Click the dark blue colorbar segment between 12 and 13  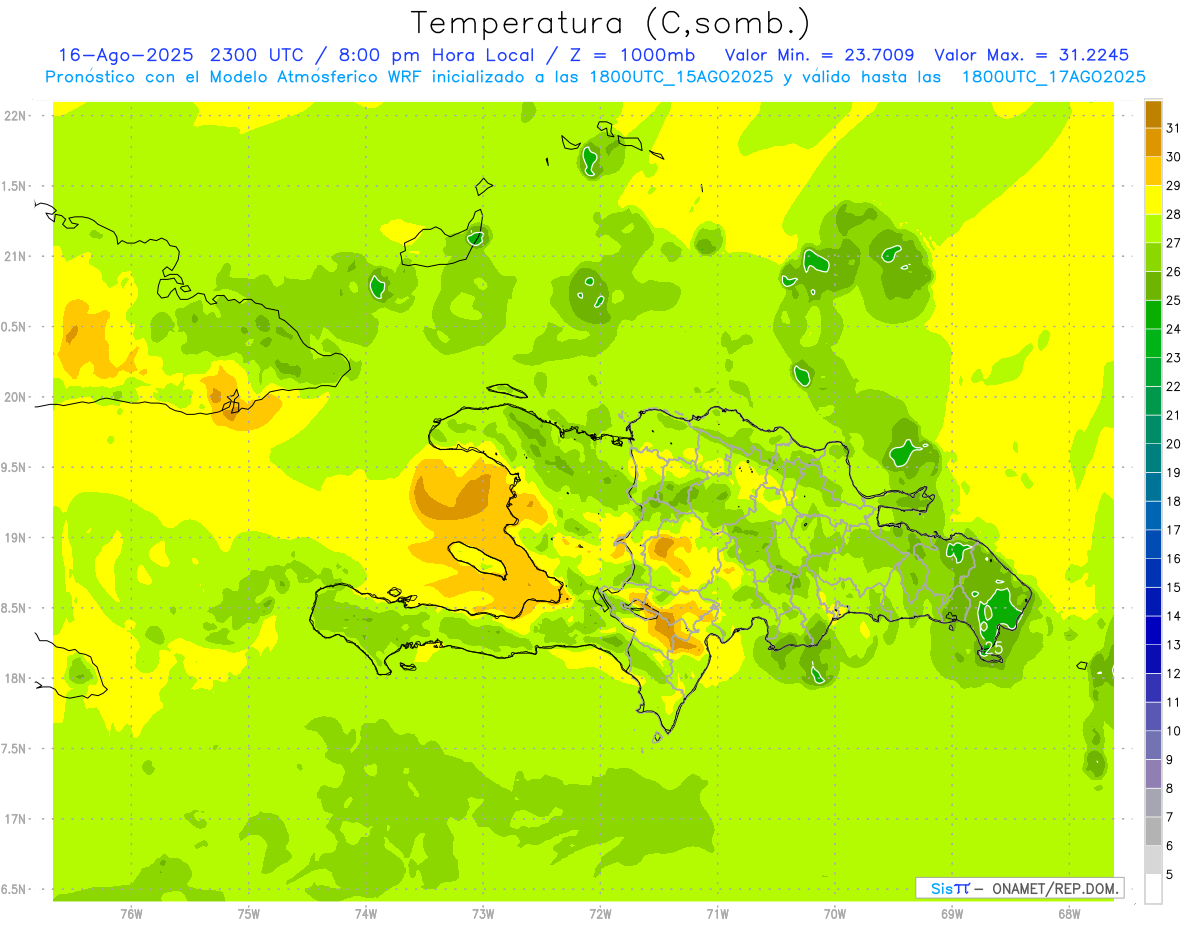click(x=1153, y=659)
